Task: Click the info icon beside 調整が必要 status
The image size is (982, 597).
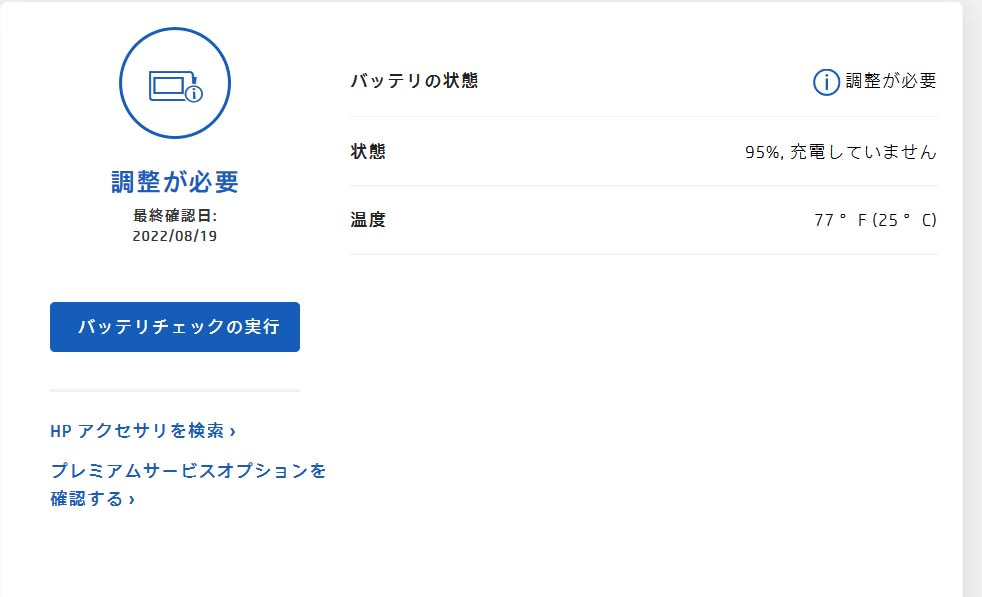Action: tap(826, 82)
